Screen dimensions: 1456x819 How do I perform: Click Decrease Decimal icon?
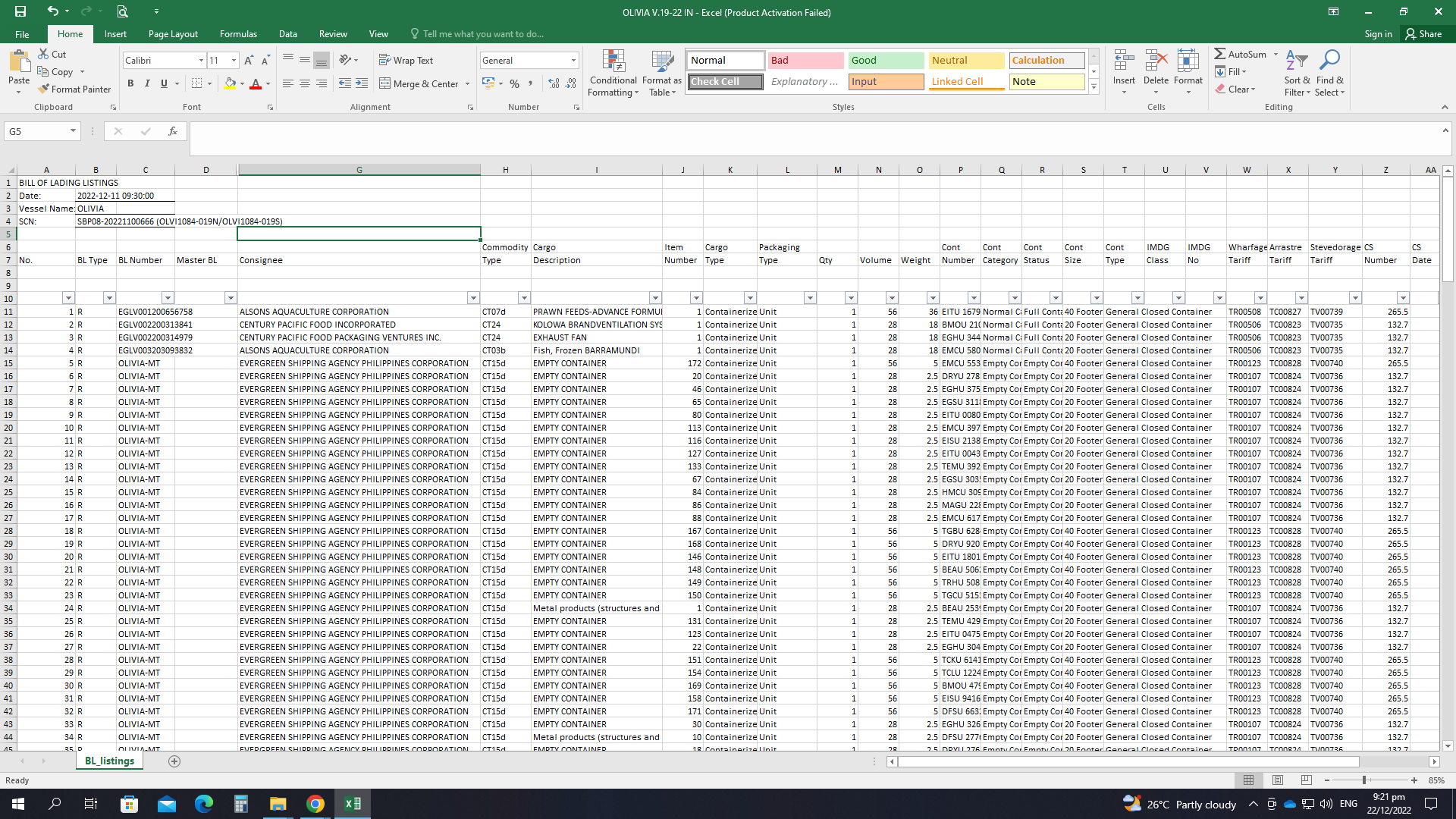click(x=571, y=83)
